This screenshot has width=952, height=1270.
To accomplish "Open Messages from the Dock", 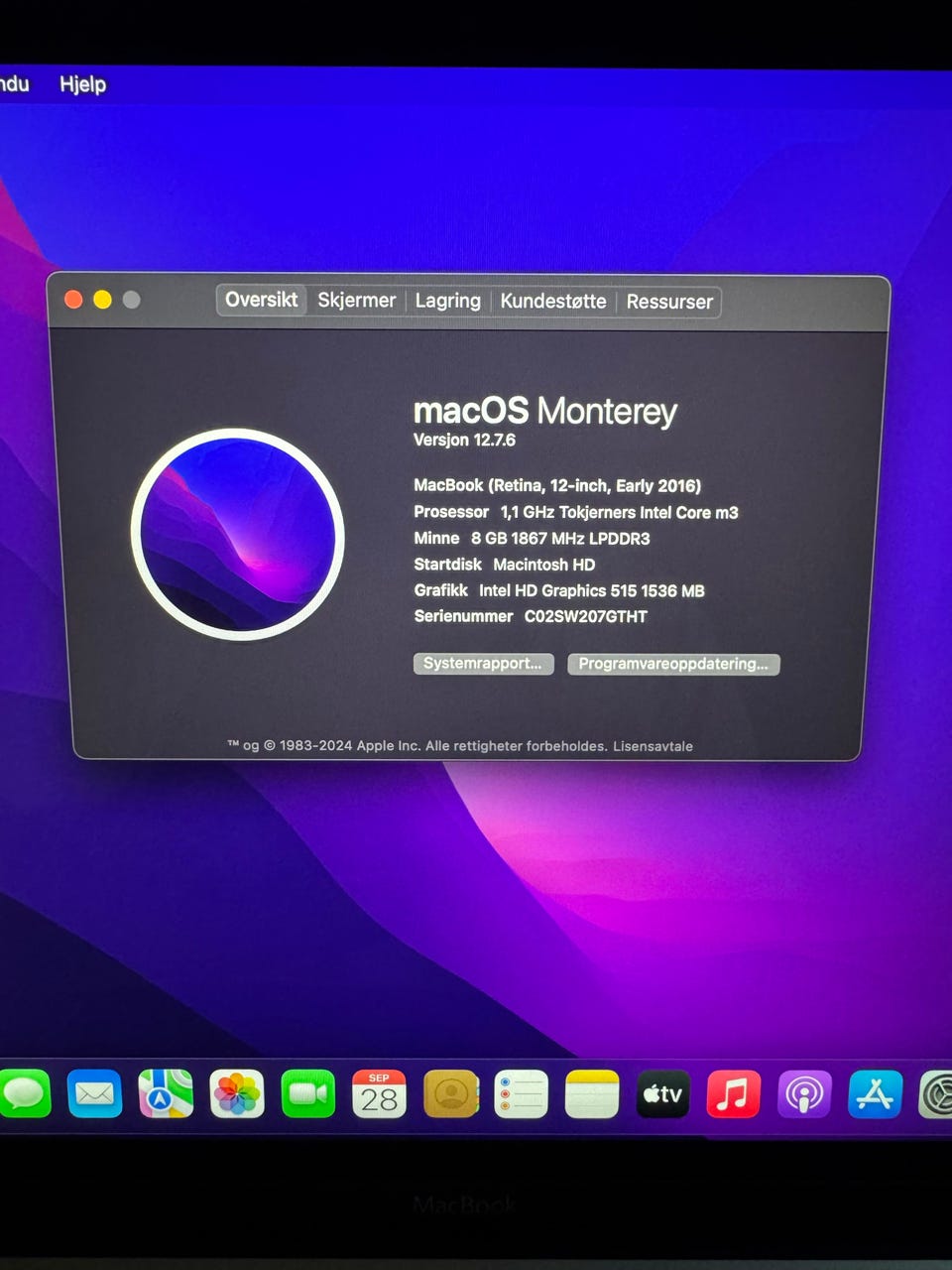I will coord(23,1093).
